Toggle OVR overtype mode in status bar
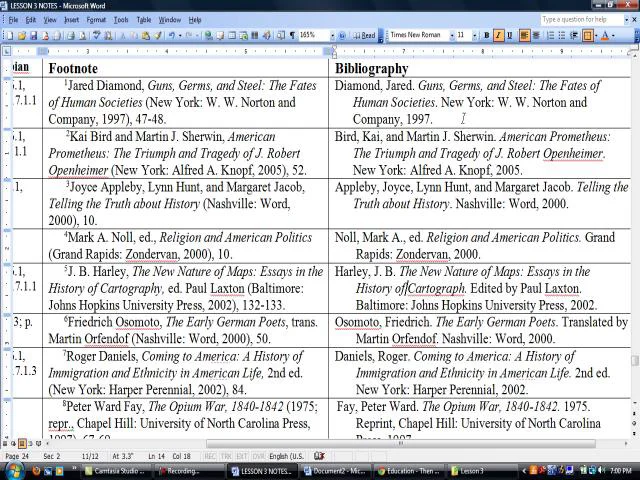The image size is (640, 480). 258,456
